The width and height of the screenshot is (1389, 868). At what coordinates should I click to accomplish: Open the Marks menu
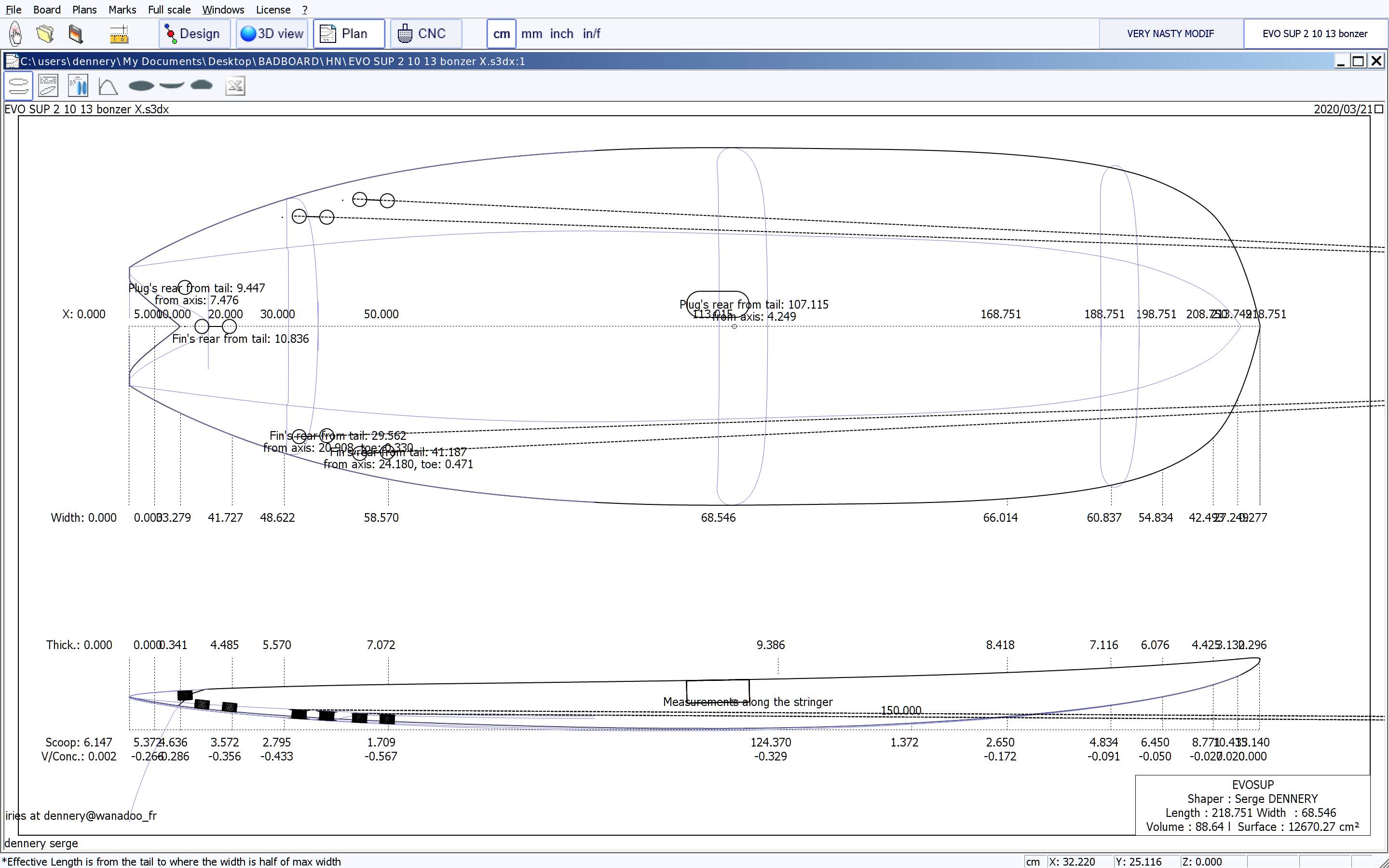pyautogui.click(x=122, y=10)
